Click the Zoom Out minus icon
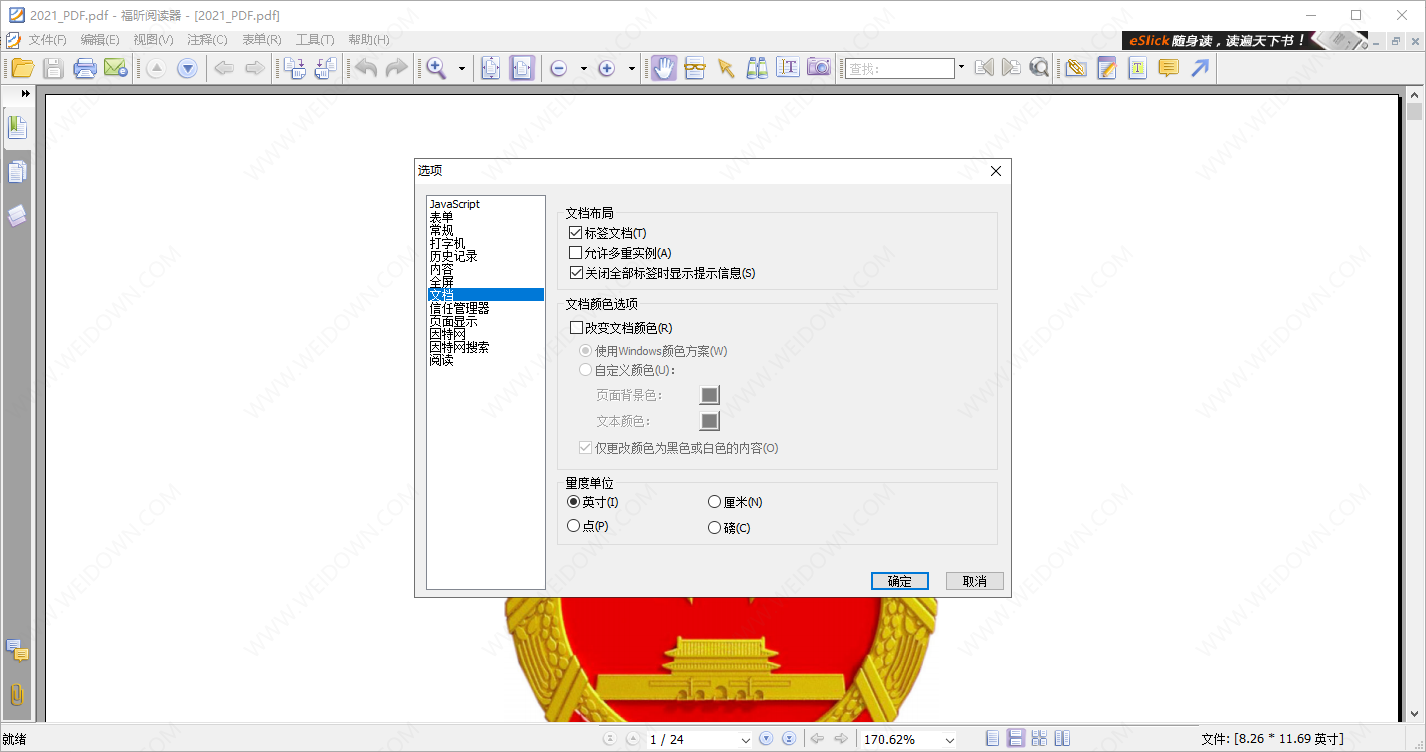 coord(559,68)
